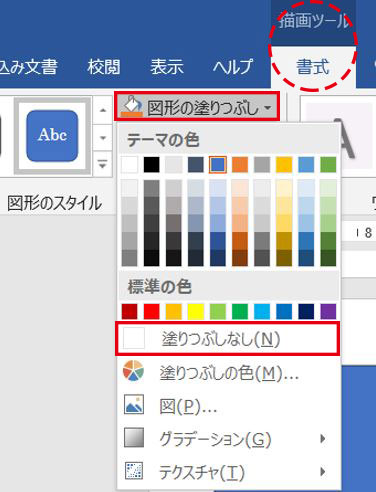376x492 pixels.
Task: Pick white theme color swatch
Action: [129, 165]
